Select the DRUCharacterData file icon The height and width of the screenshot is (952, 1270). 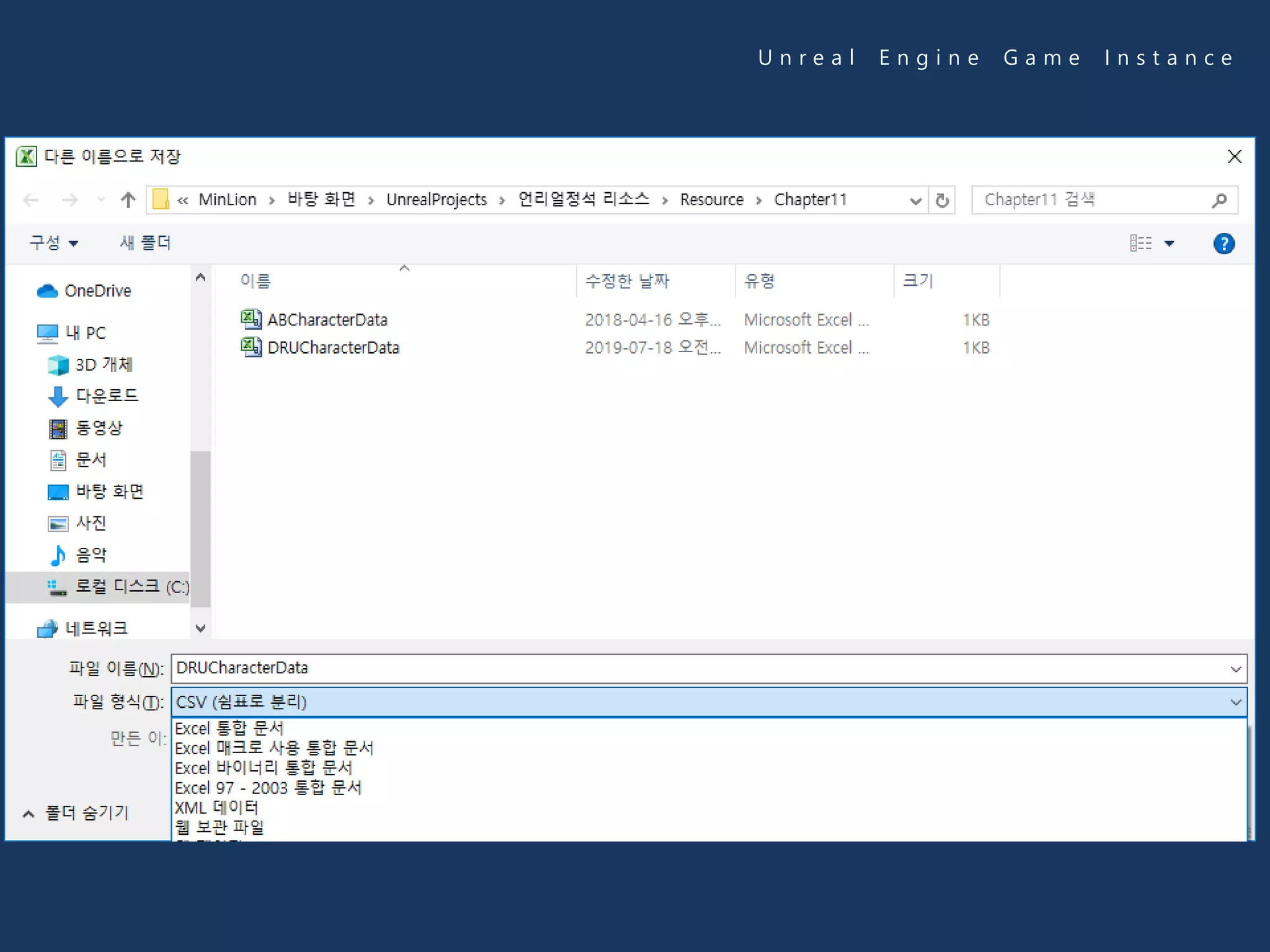pos(251,347)
